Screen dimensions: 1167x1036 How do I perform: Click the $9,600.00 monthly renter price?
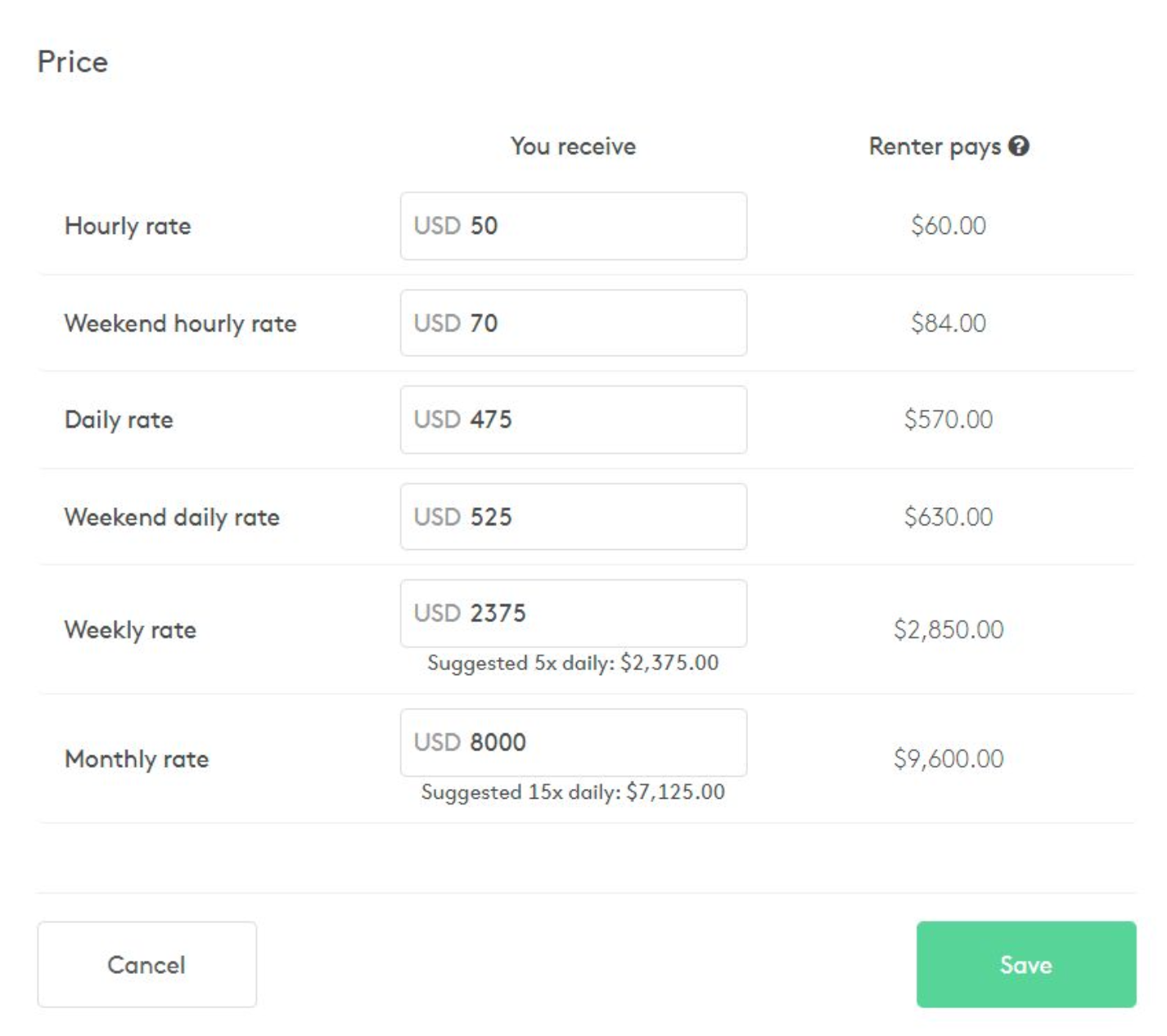point(948,759)
